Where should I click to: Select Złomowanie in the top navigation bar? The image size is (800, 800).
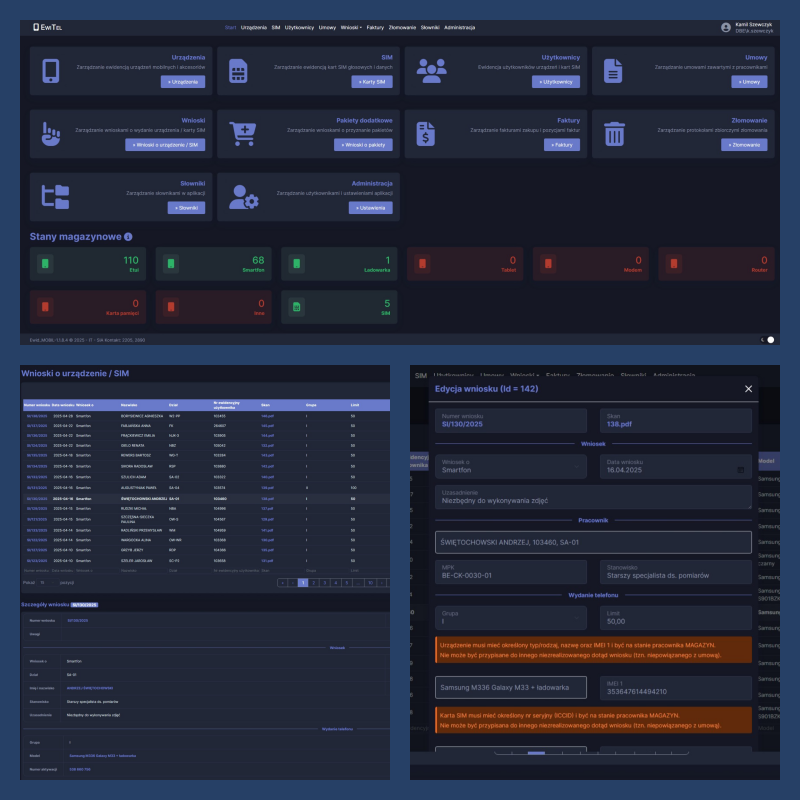[402, 28]
